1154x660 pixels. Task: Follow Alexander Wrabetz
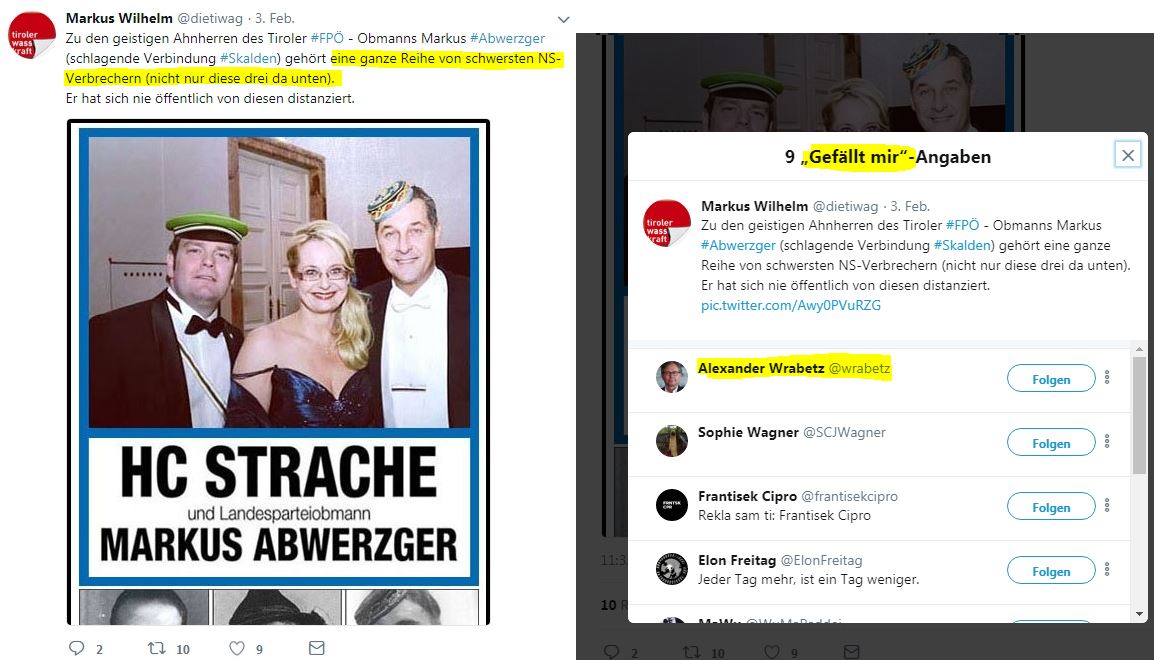[1051, 378]
